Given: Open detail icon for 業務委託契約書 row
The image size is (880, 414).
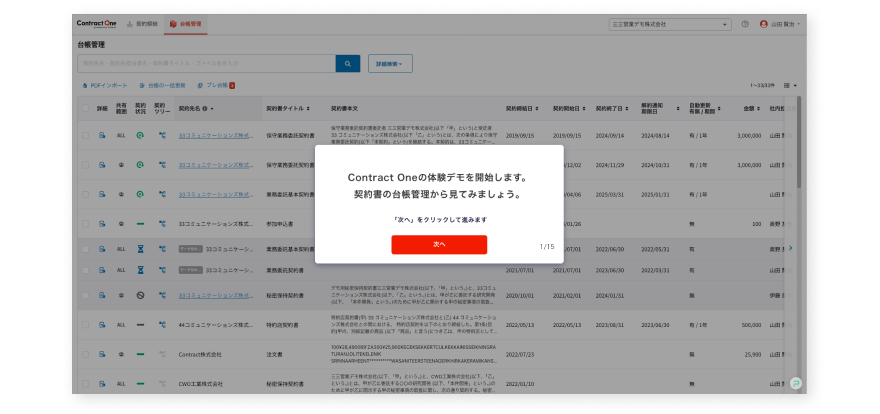Looking at the screenshot, I should [102, 270].
